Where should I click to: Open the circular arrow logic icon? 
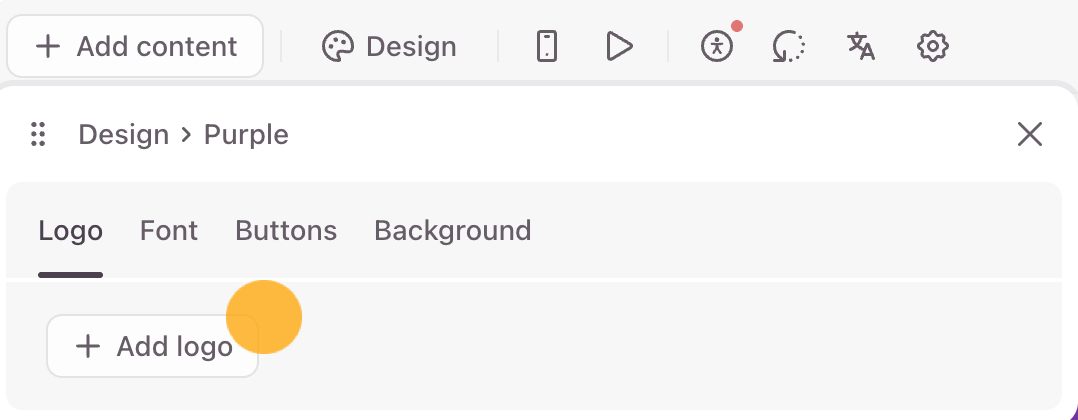click(789, 47)
